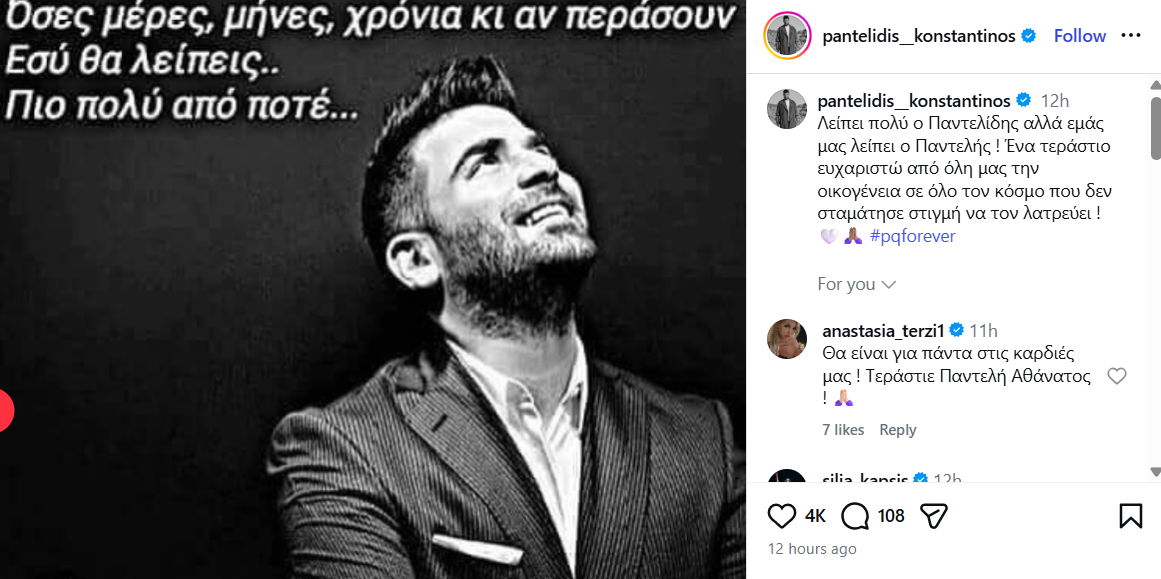Expand the For you comment sorting dropdown
This screenshot has height=579, width=1161.
pos(856,284)
